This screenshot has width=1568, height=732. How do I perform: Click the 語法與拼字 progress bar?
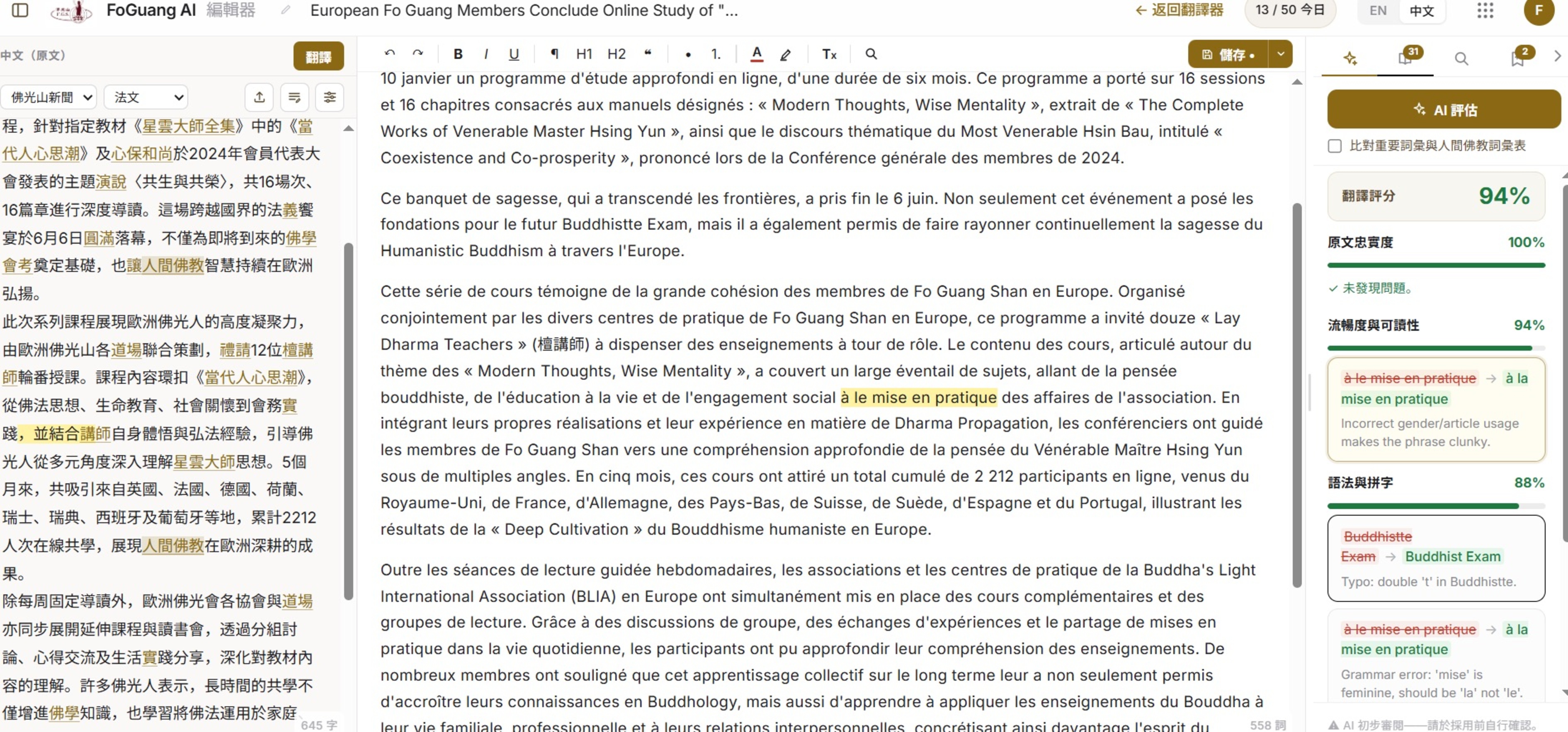tap(1436, 506)
